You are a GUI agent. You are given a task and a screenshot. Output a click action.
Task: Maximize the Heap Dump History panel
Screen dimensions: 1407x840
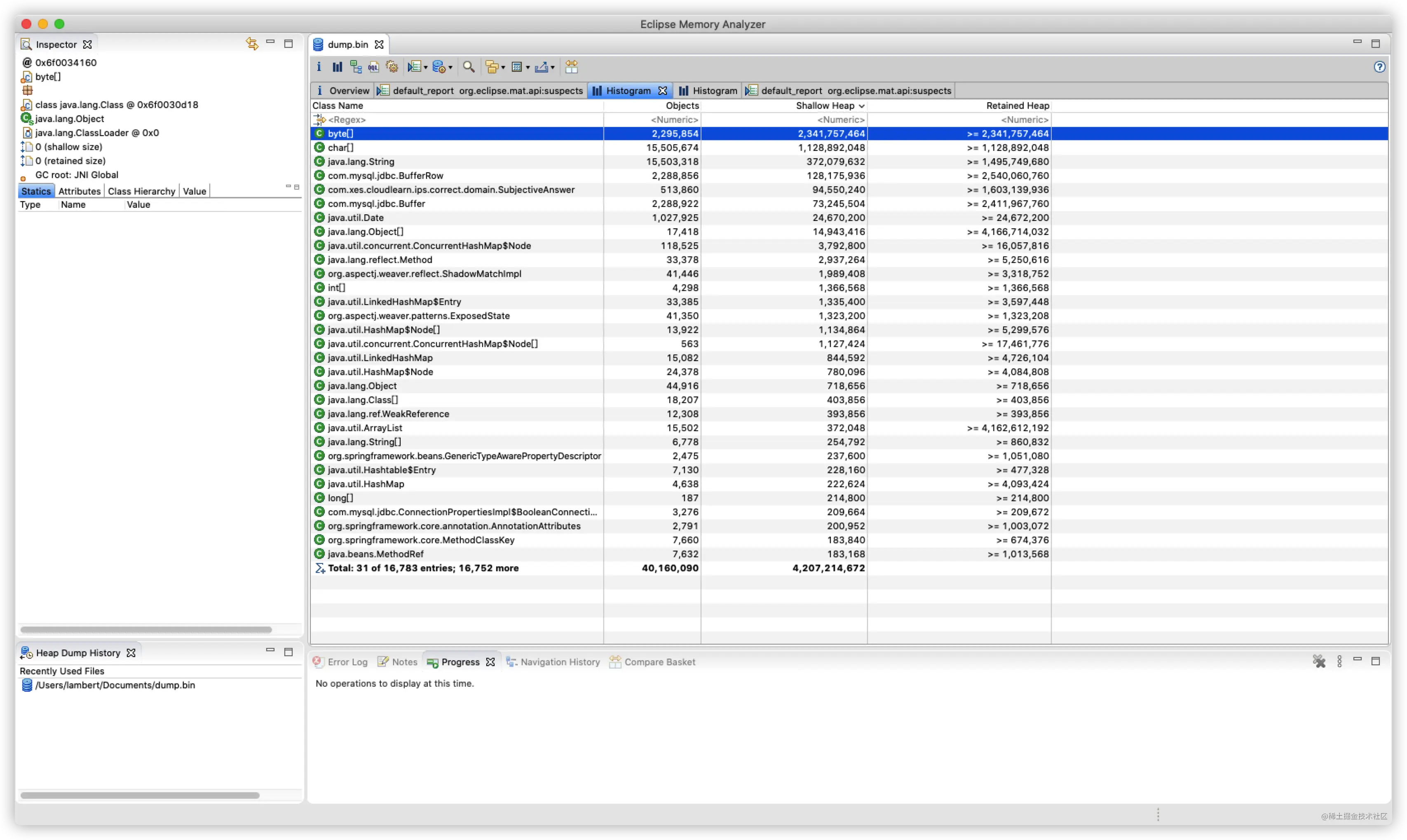pyautogui.click(x=288, y=652)
